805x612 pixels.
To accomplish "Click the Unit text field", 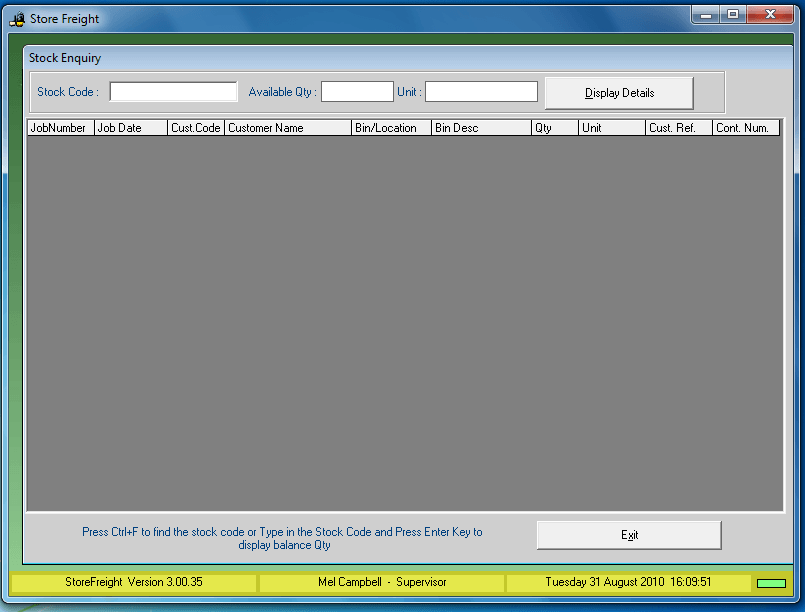I will [x=481, y=92].
